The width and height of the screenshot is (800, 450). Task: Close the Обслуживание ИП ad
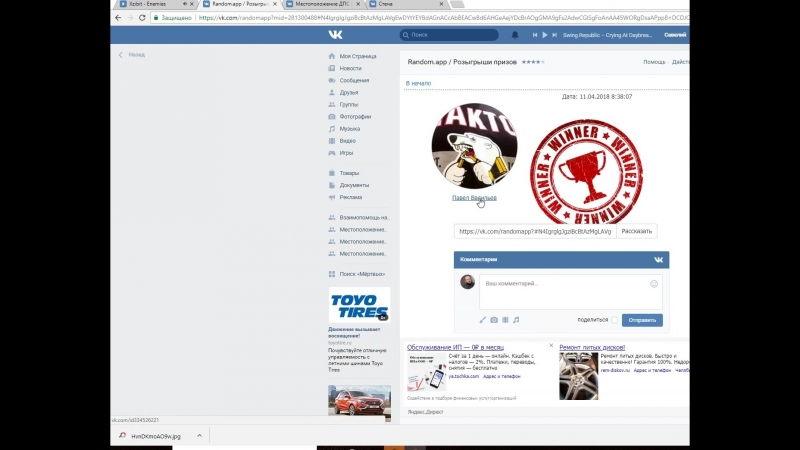coord(551,345)
